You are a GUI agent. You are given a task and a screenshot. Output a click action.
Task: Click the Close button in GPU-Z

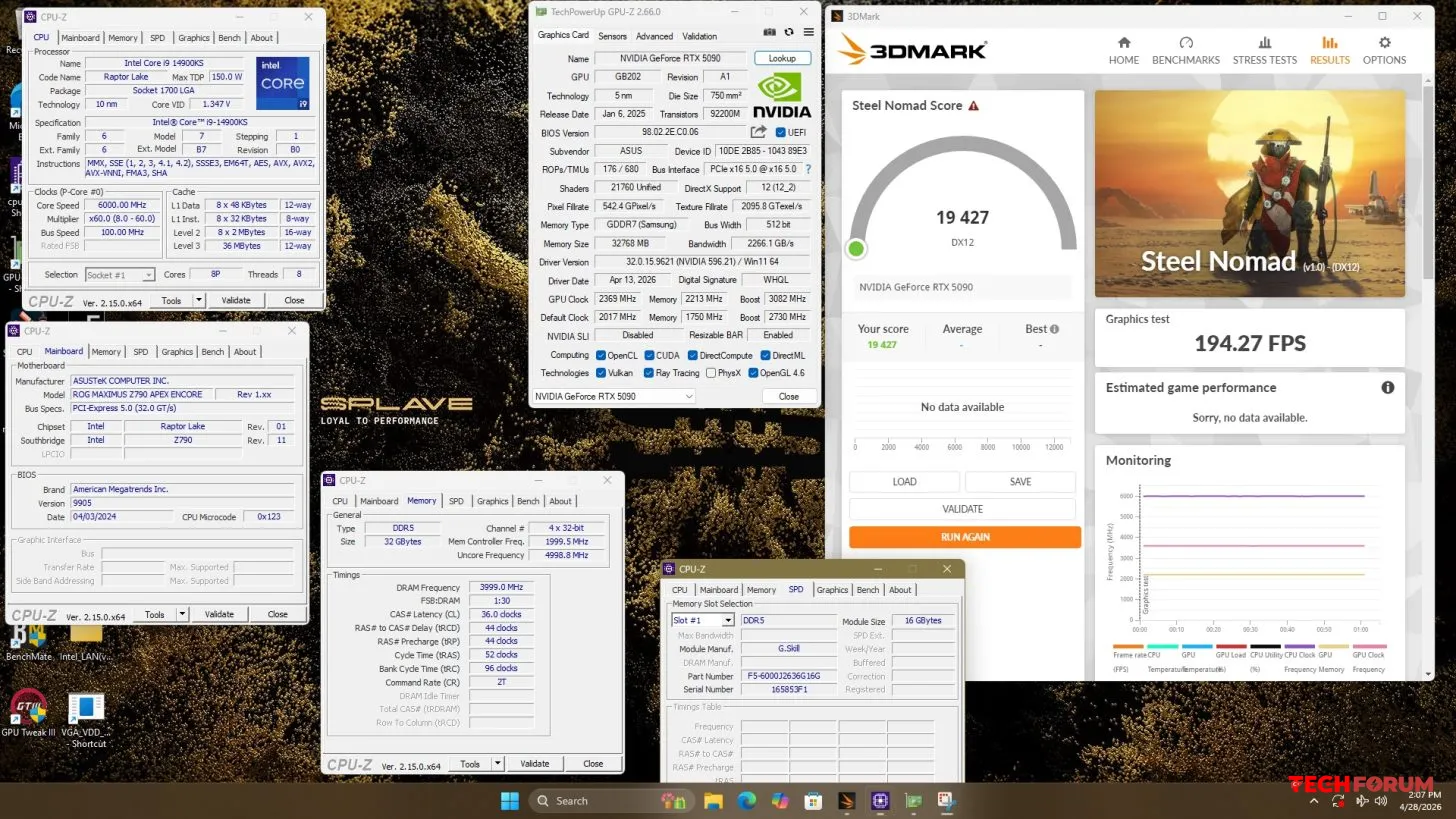[789, 396]
